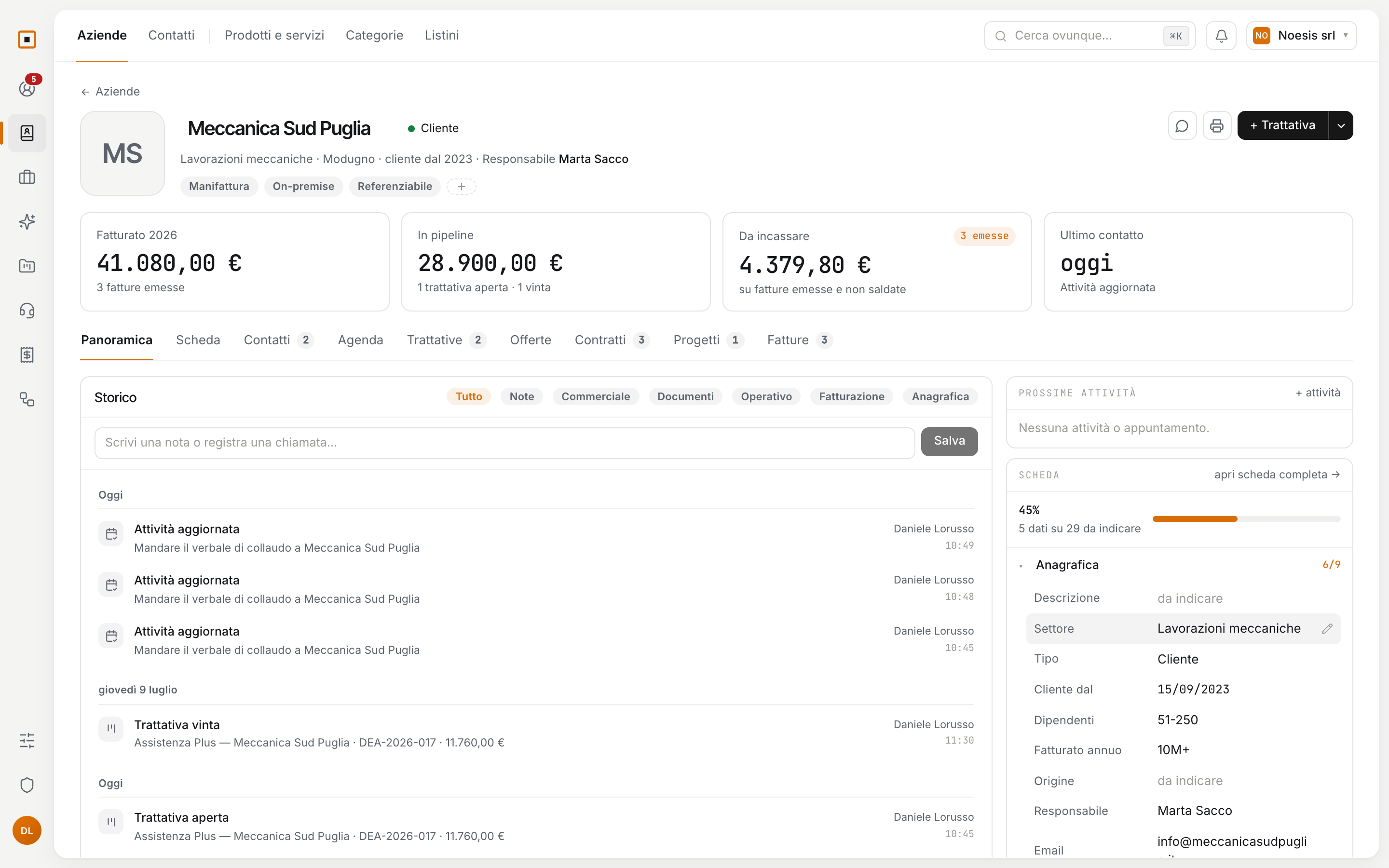
Task: Open the Trattative tab
Action: click(x=446, y=340)
